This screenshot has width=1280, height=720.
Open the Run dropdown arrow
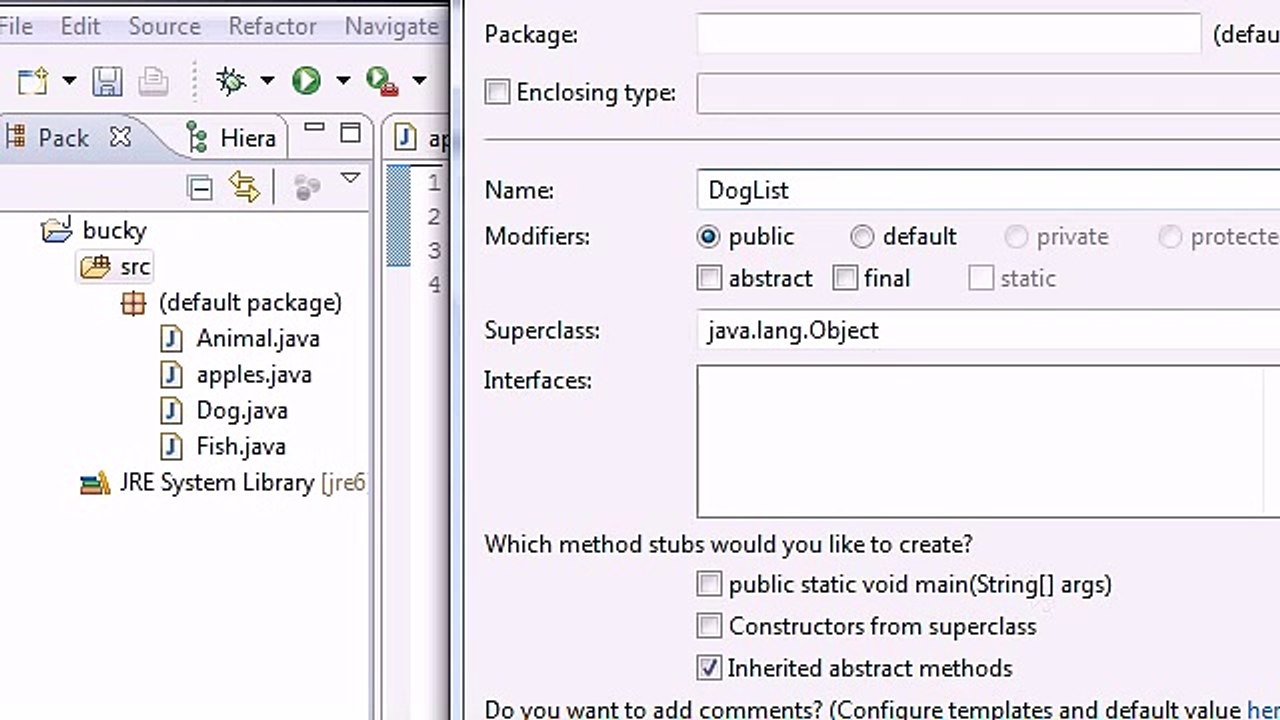pos(343,80)
